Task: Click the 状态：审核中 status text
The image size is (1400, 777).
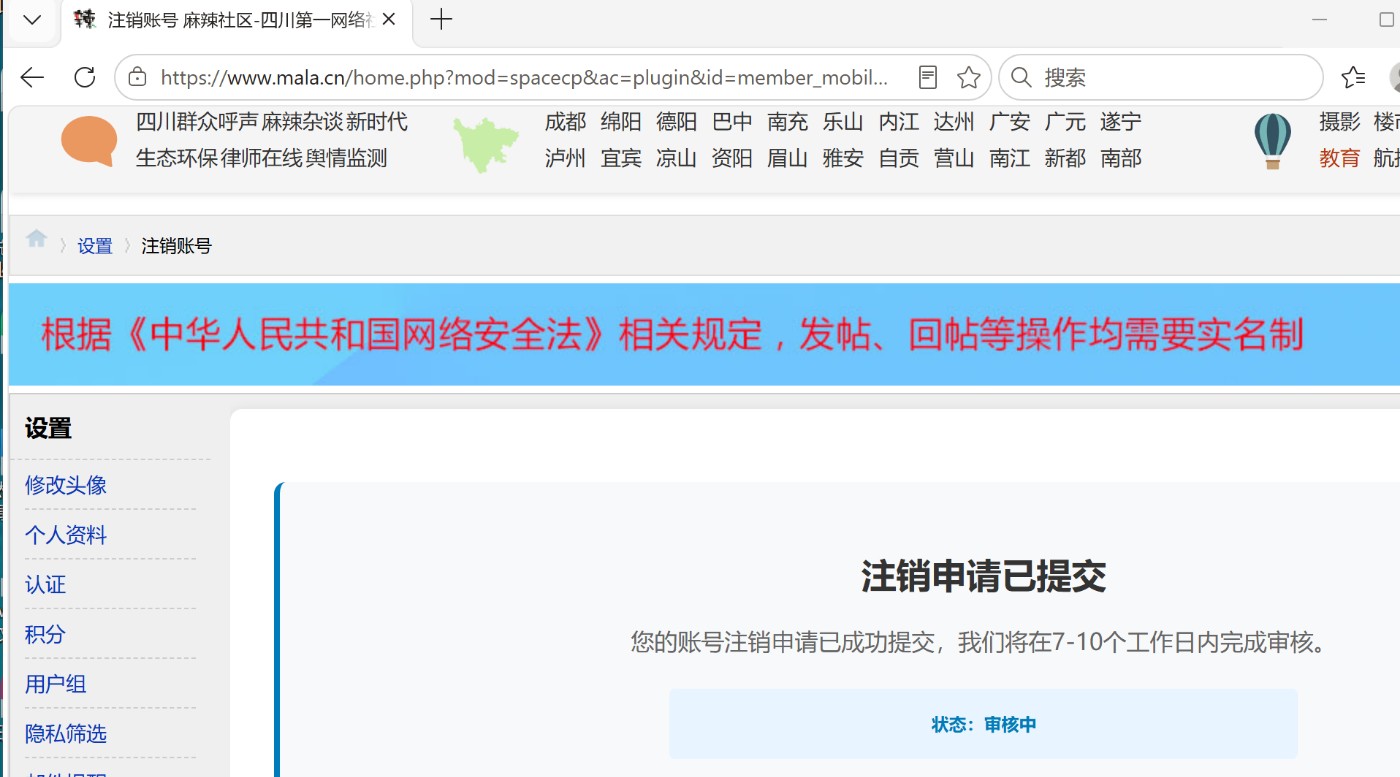Action: [984, 725]
